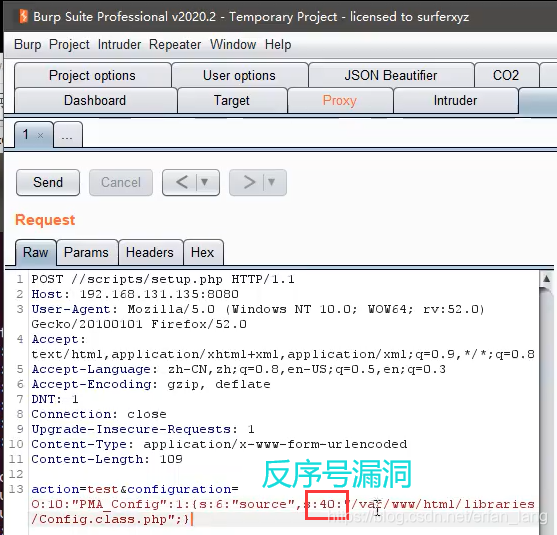Click the 'POST //scripts/setup.php HTTP/1.1' line

(163, 279)
